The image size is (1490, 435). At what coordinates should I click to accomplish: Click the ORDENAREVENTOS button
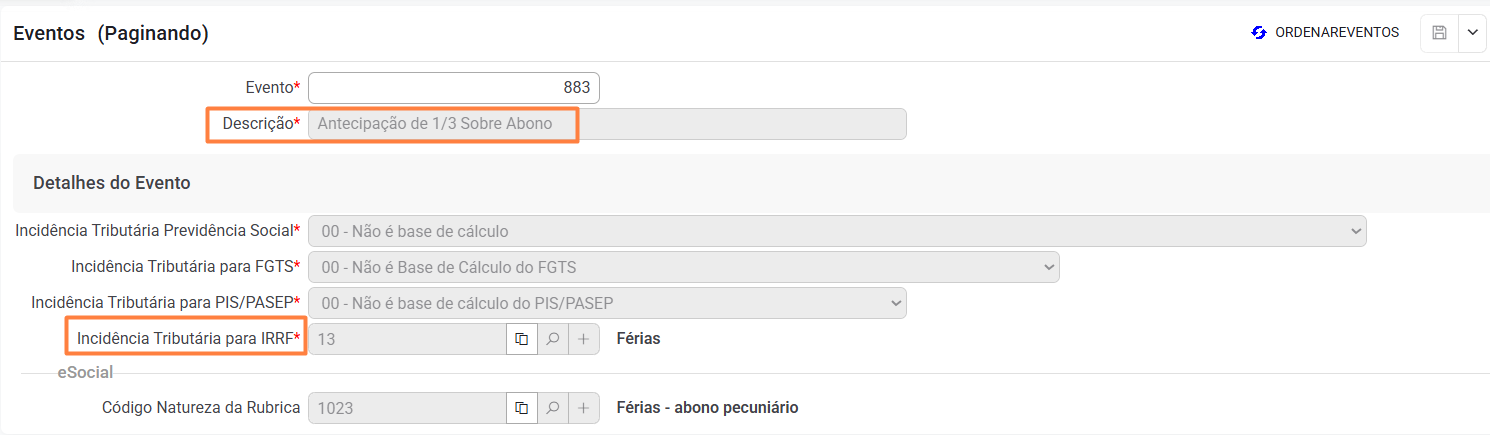pyautogui.click(x=1325, y=33)
